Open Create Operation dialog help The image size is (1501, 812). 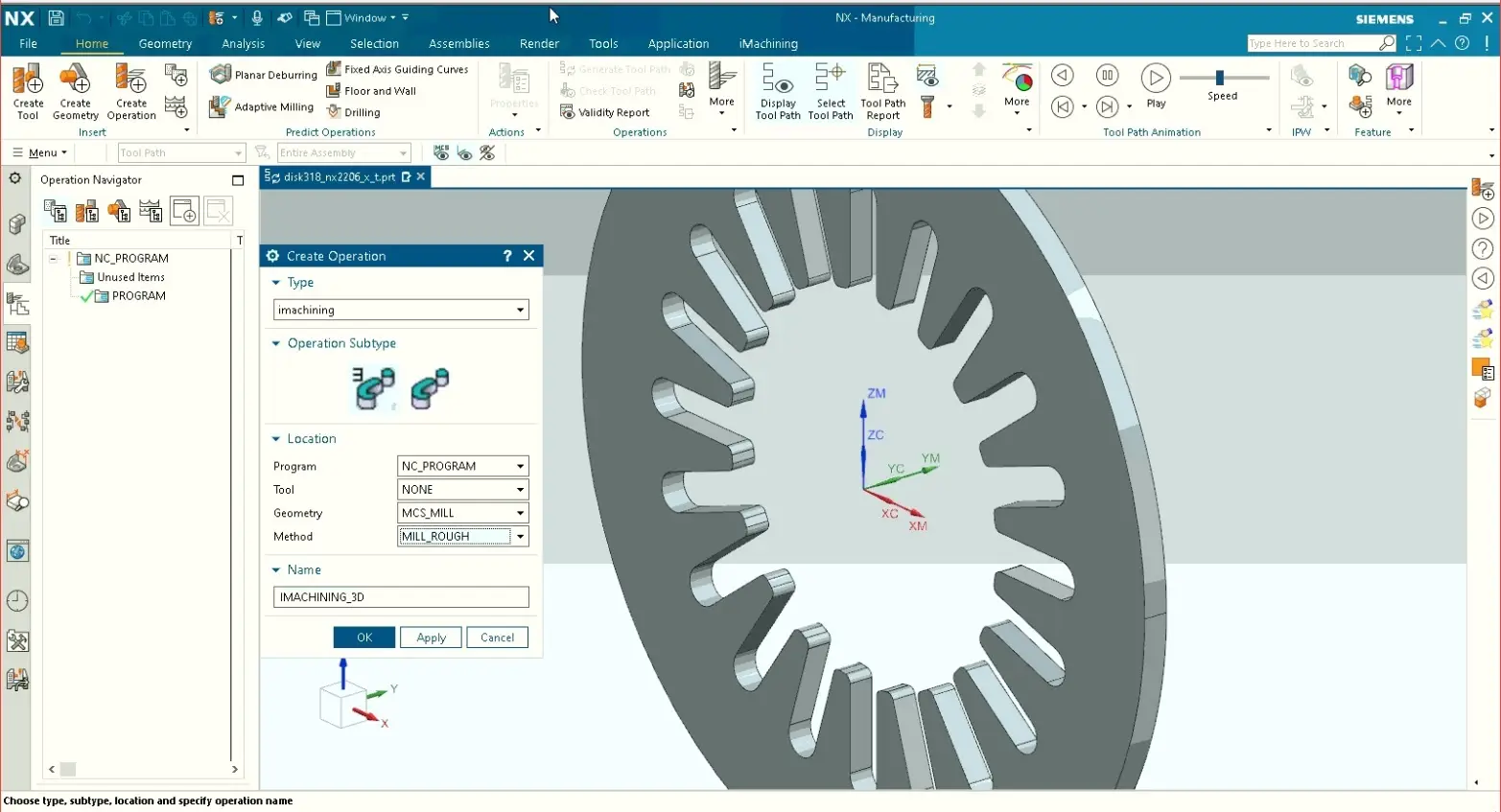[507, 256]
